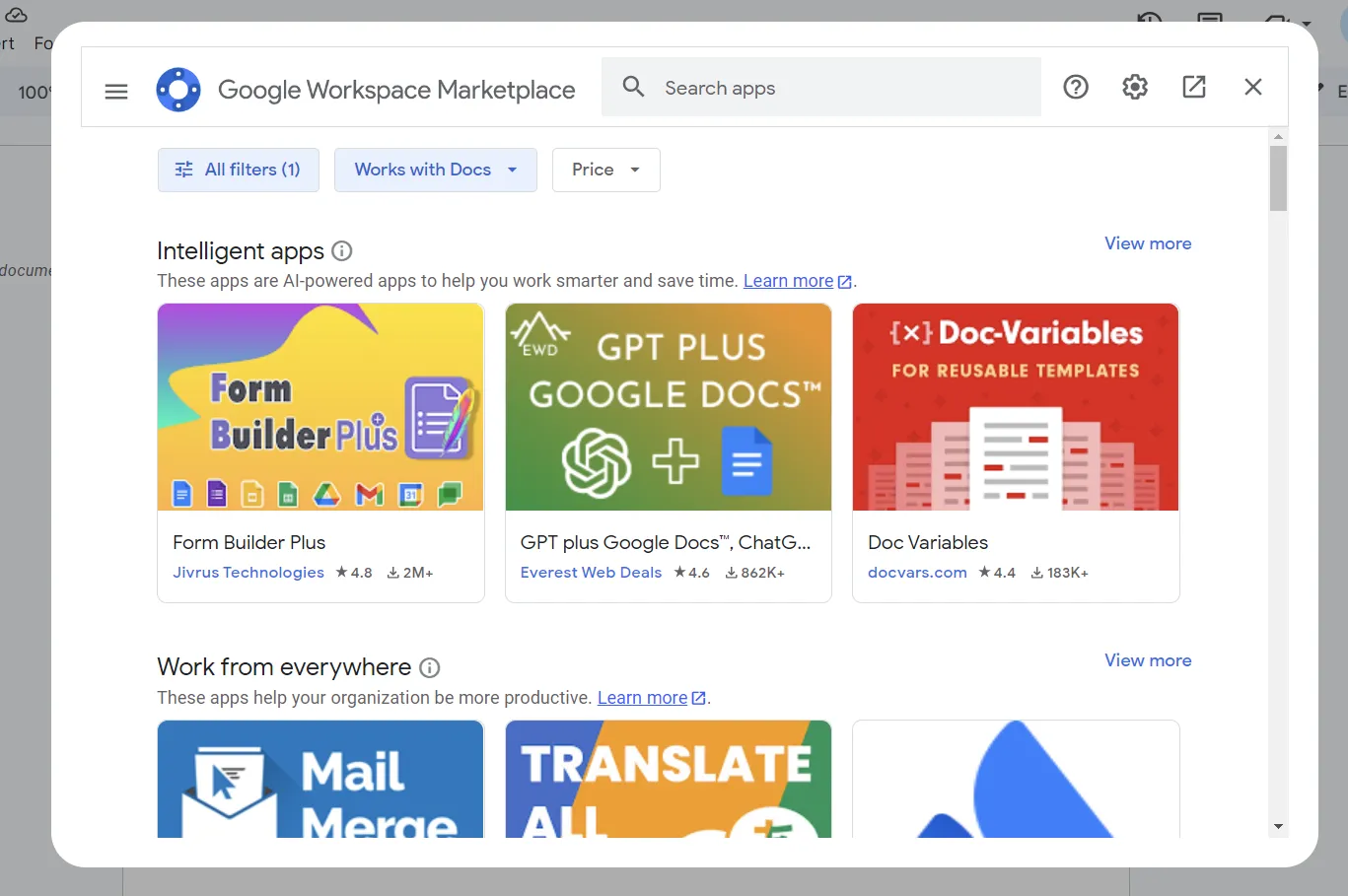Click the 862K+ downloads count
The height and width of the screenshot is (896, 1348).
(x=755, y=573)
